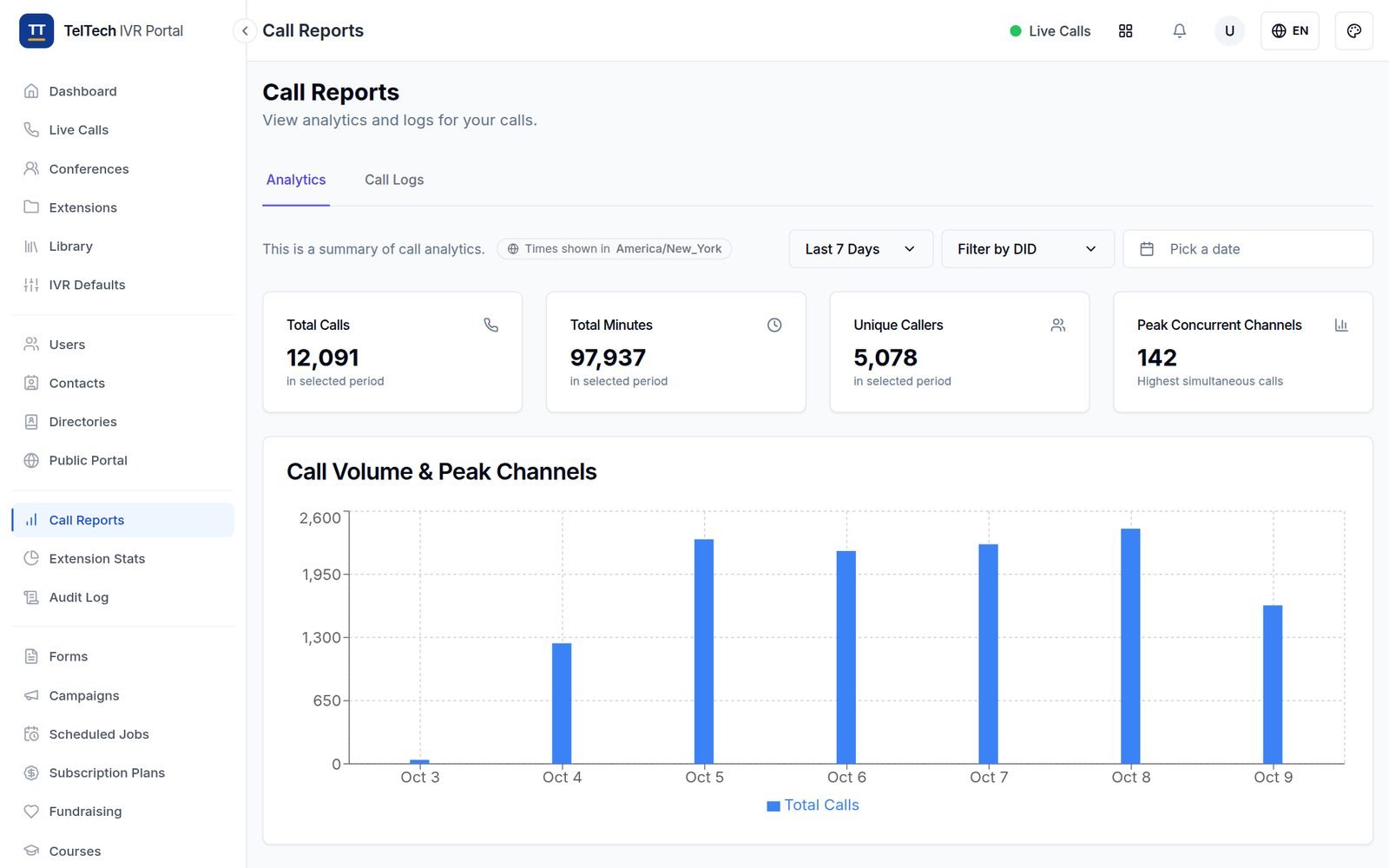Click the calendar icon in Pick a date field
The height and width of the screenshot is (868, 1389).
[x=1146, y=249]
